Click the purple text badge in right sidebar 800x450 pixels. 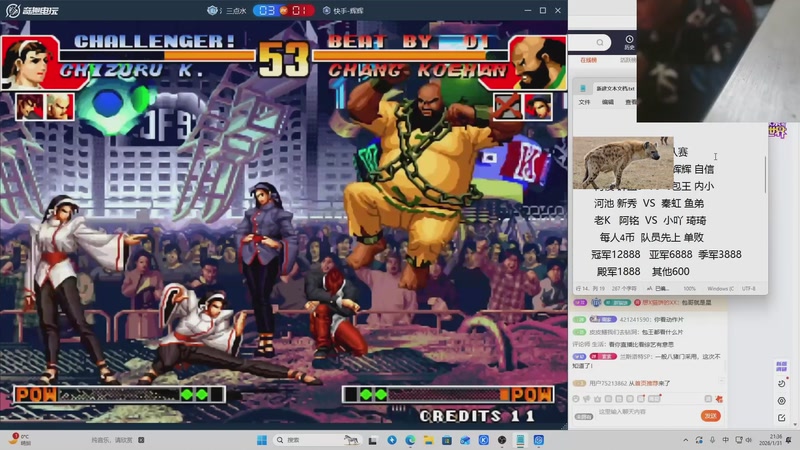781,366
